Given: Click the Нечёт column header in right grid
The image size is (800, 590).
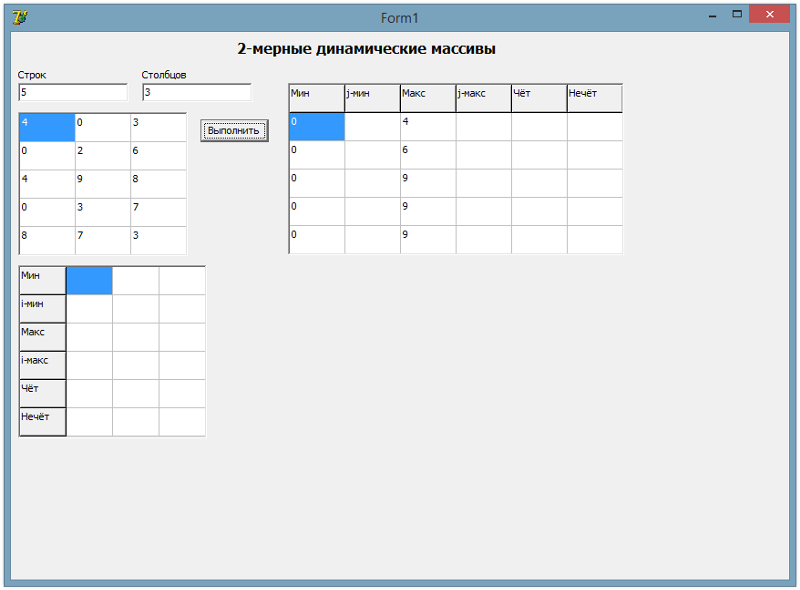Looking at the screenshot, I should (594, 98).
